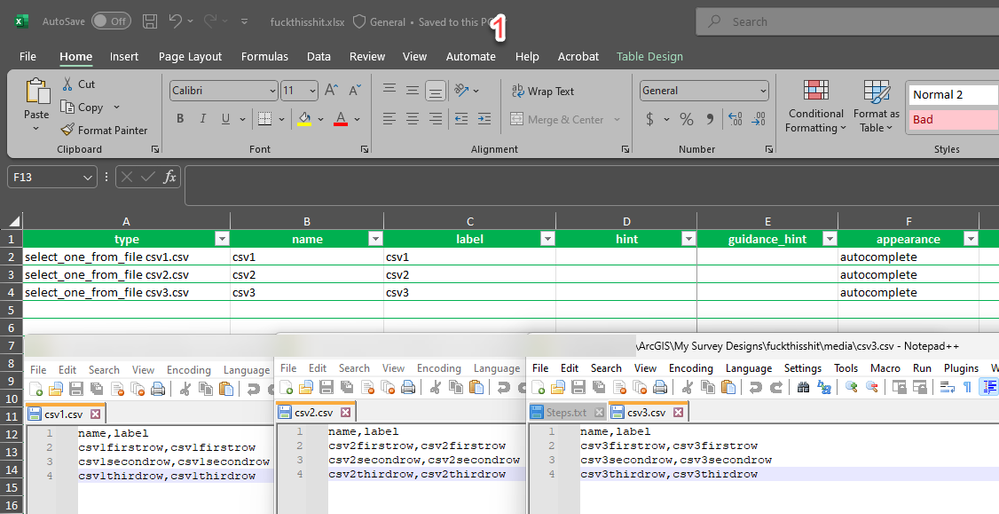The image size is (999, 514).
Task: Click the Paste clipboard icon
Action: [37, 91]
